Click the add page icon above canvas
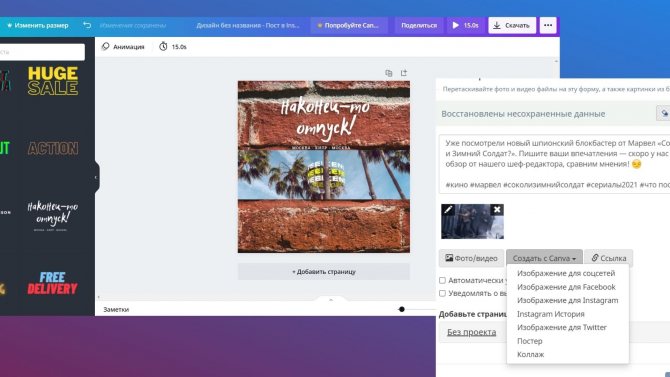Viewport: 670px width, 377px height. tap(404, 73)
